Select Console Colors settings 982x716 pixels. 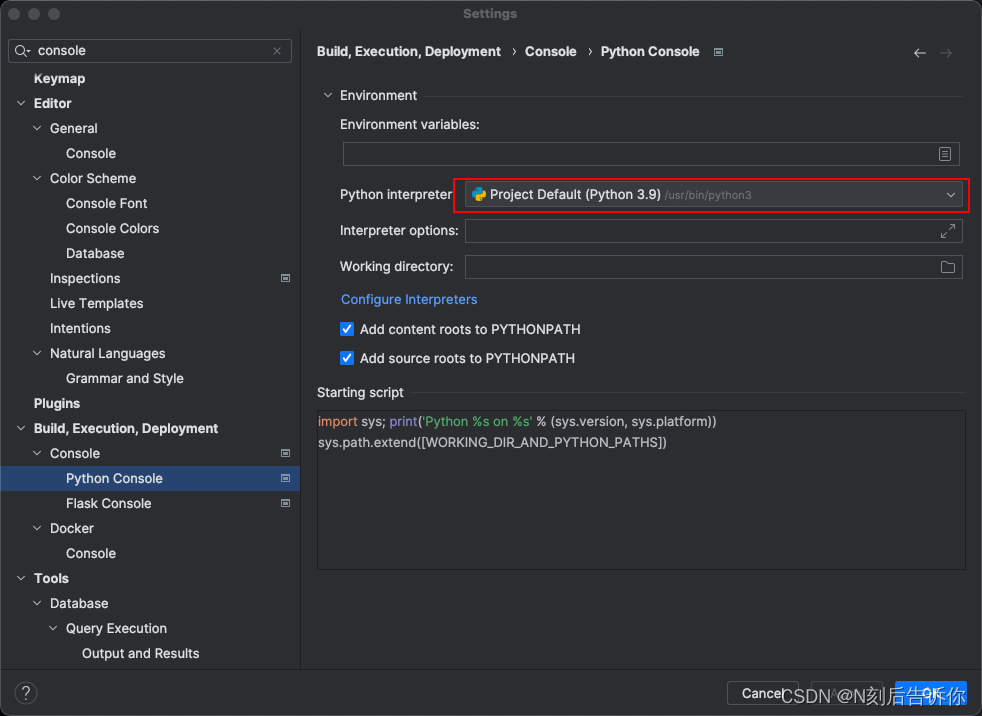point(113,229)
